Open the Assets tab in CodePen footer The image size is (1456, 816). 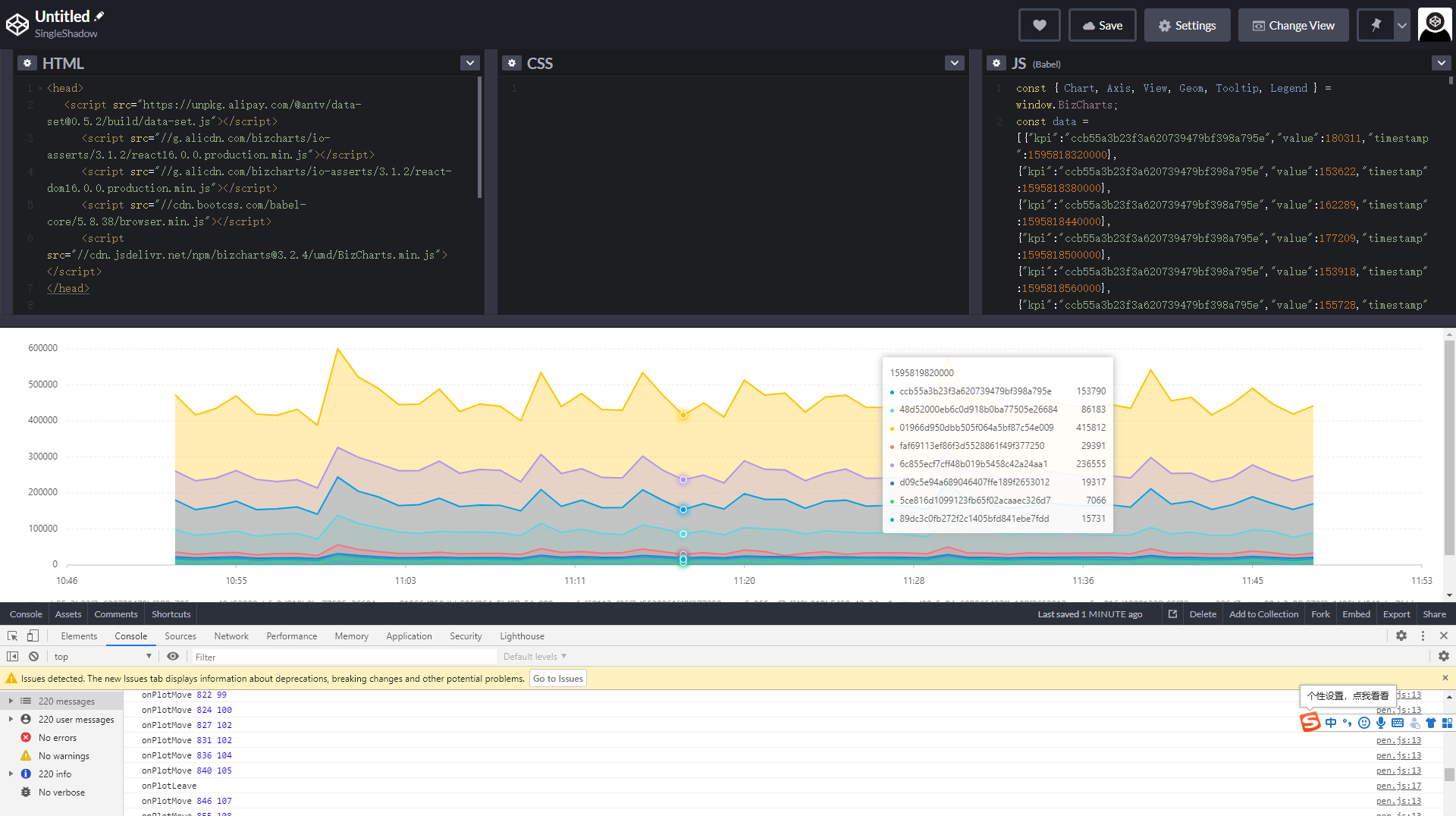pyautogui.click(x=67, y=614)
